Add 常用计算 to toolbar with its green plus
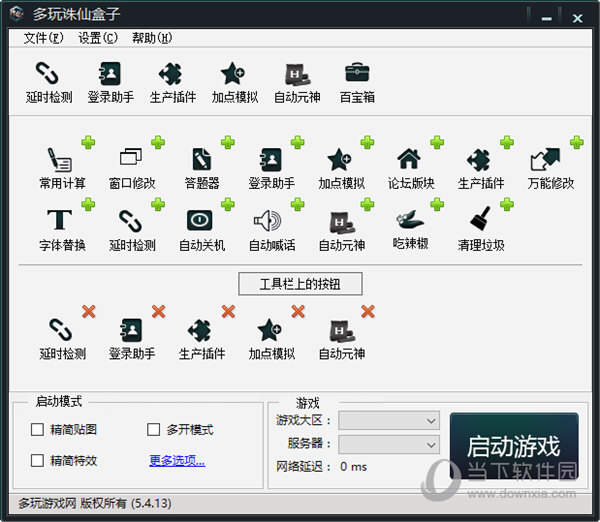 [x=88, y=142]
